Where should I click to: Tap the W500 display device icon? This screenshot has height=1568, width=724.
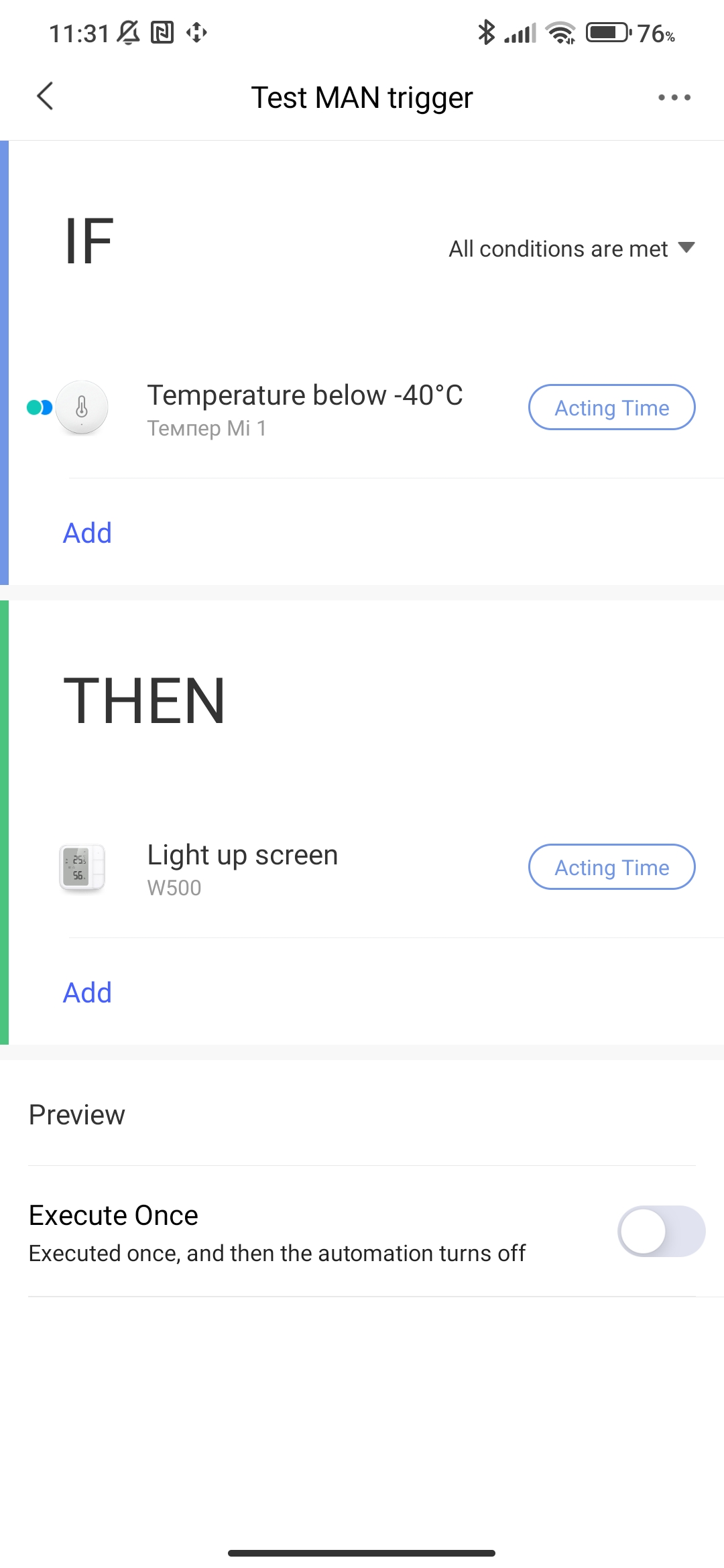point(82,867)
